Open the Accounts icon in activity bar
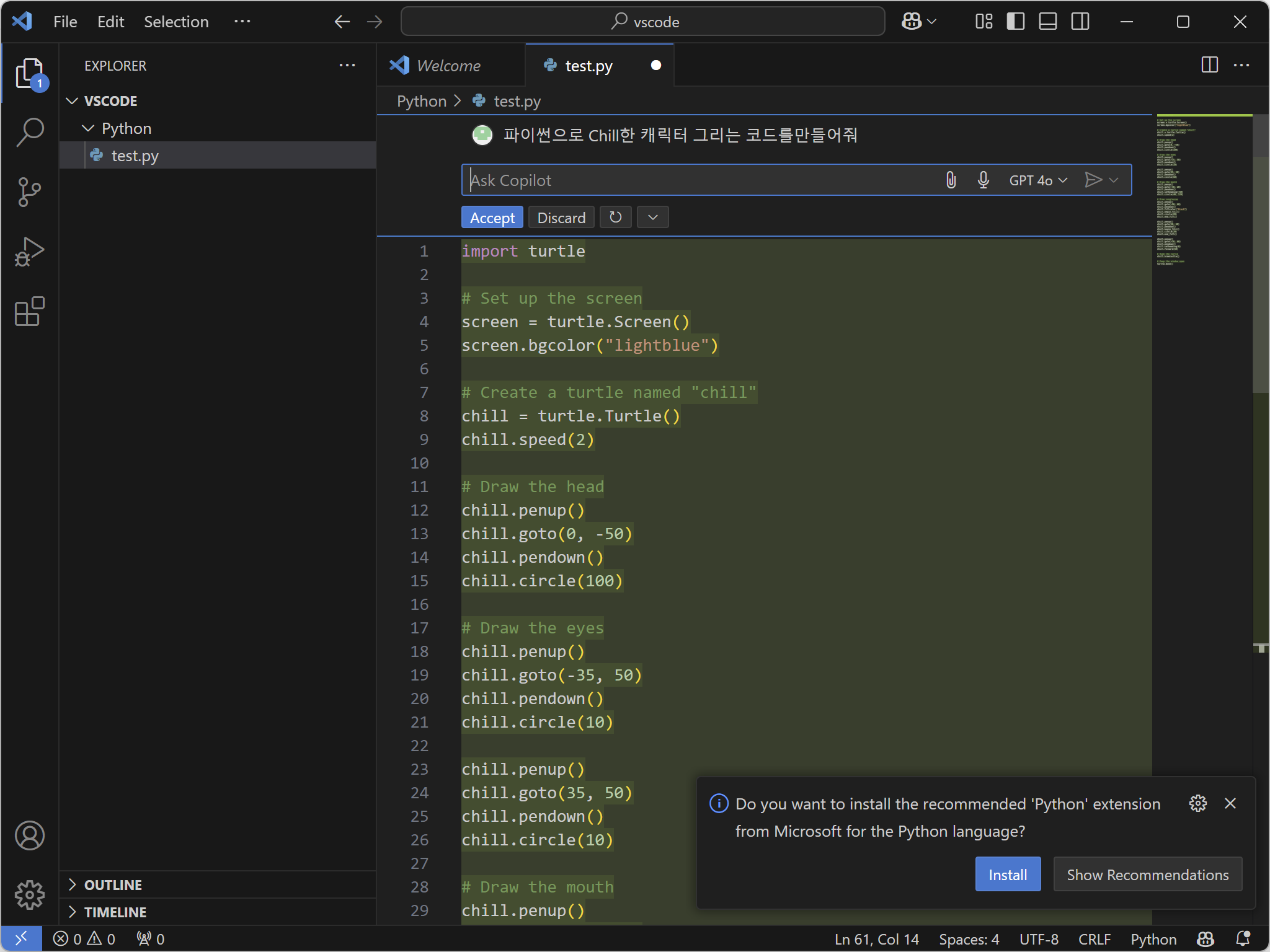 click(x=29, y=835)
